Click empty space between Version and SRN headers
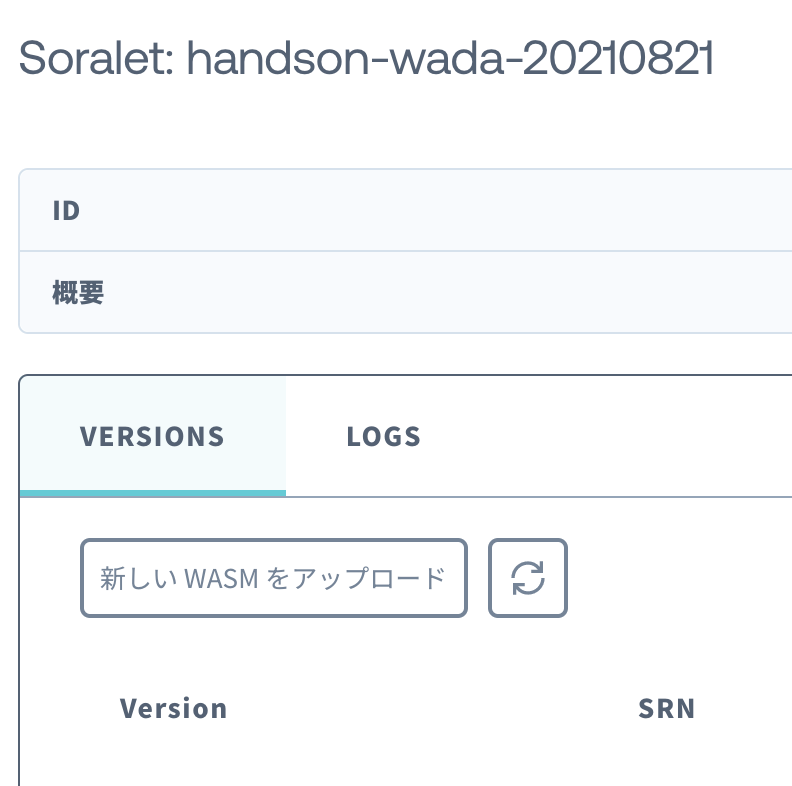The image size is (792, 786). click(x=432, y=708)
